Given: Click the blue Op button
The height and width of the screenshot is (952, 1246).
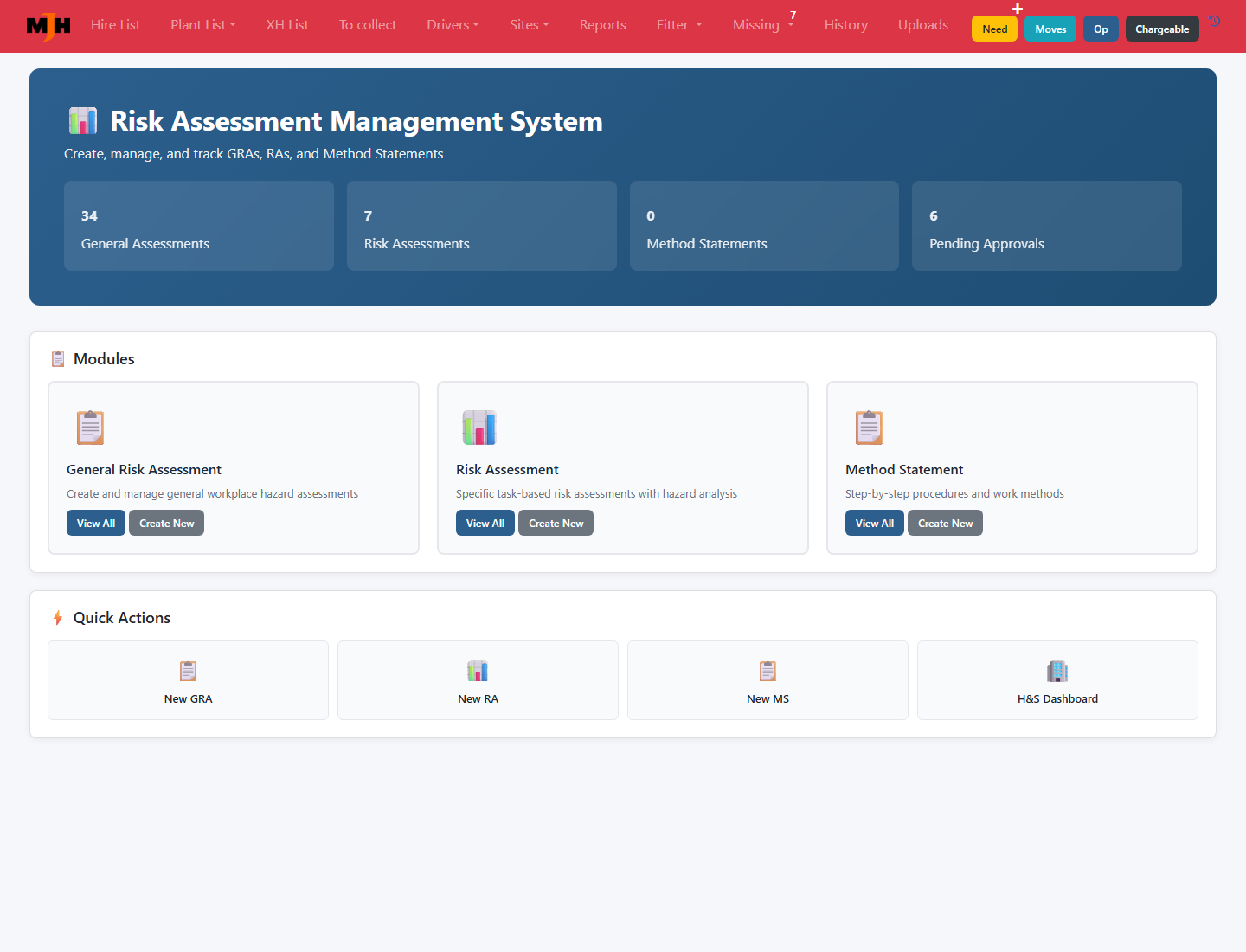Looking at the screenshot, I should [x=1101, y=29].
